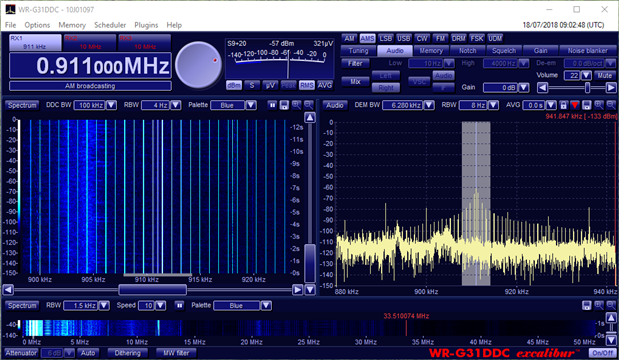The height and width of the screenshot is (360, 619).
Task: Open the DEM BW 6.280 kHz dropdown
Action: coord(429,105)
